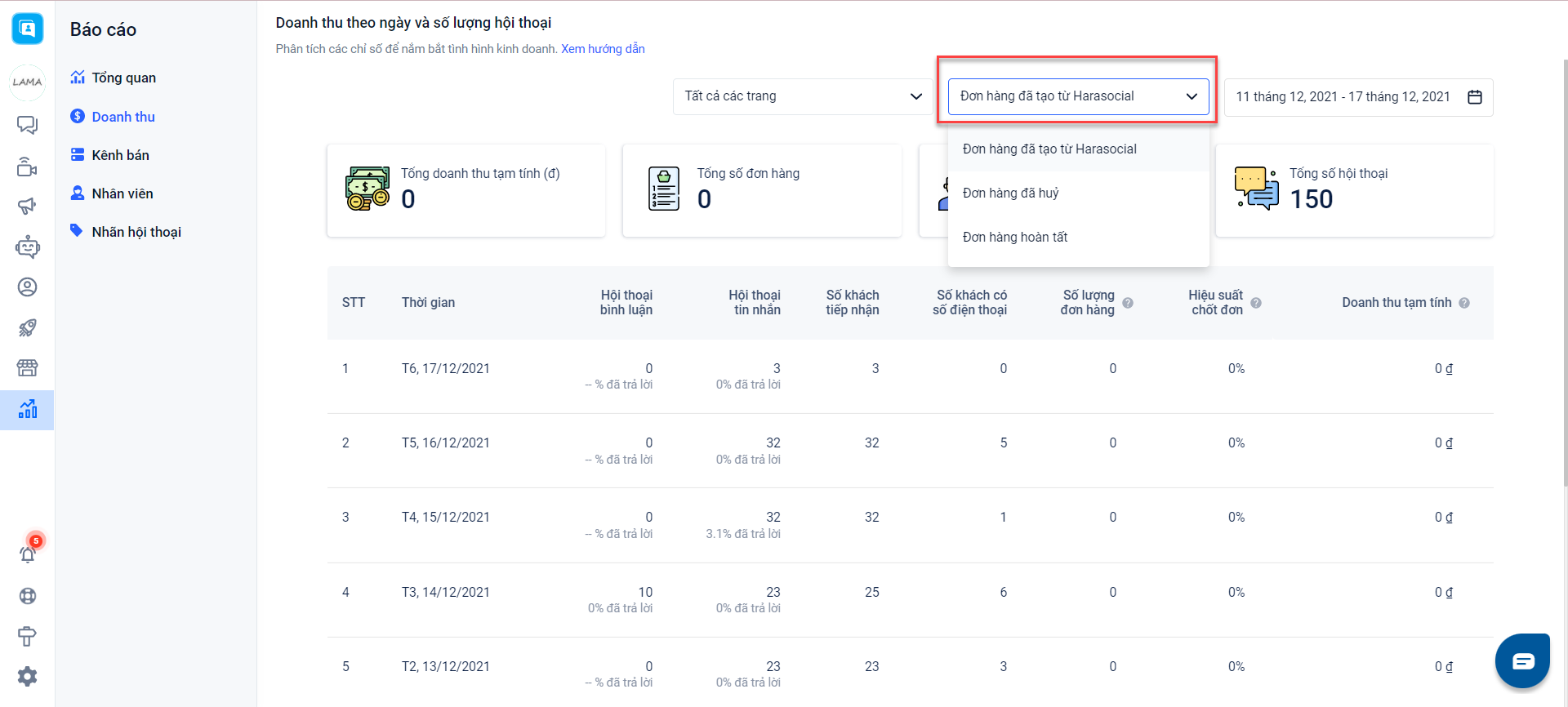Open the settings gear icon
The image size is (1568, 707).
(27, 676)
